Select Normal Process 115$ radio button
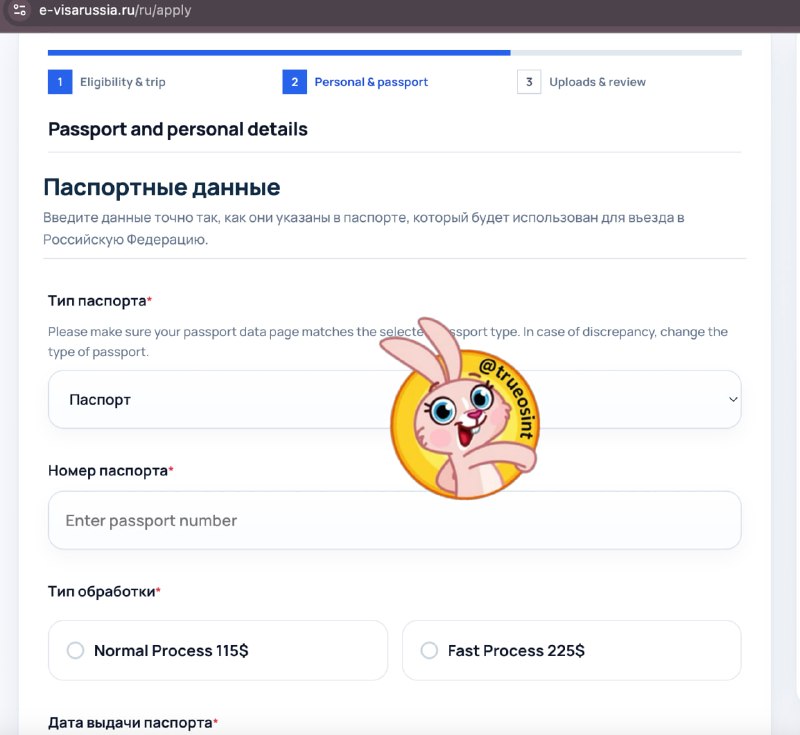 tap(76, 650)
